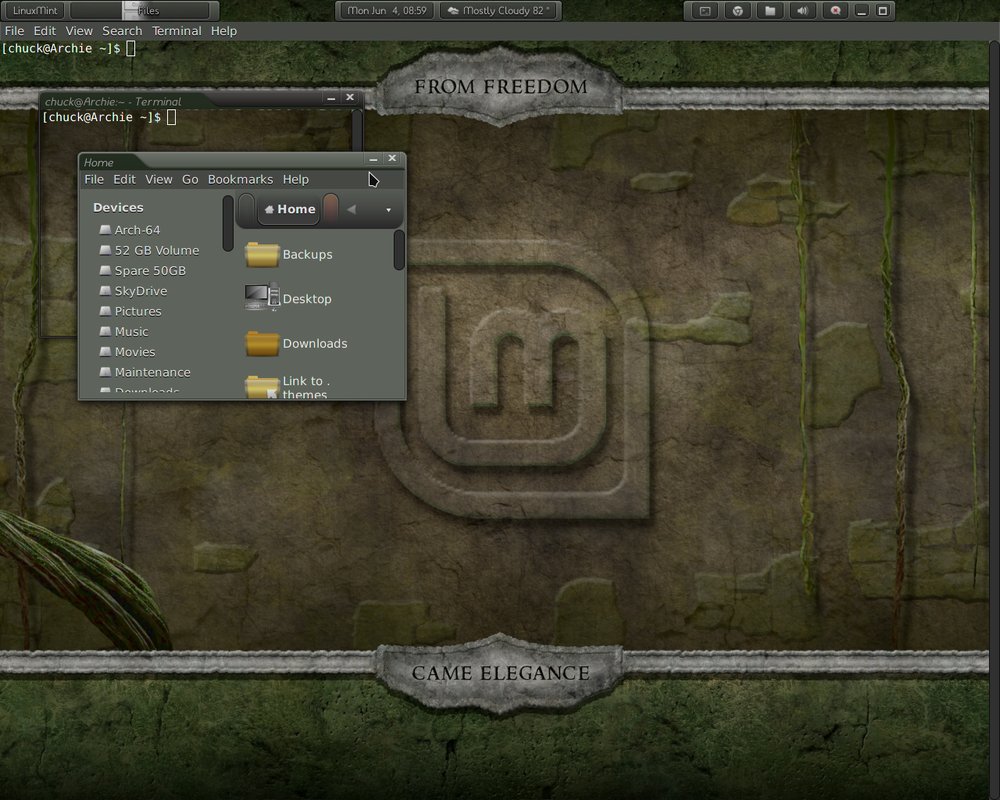The width and height of the screenshot is (1000, 800).
Task: Click the Home location button in the path bar
Action: (x=290, y=209)
